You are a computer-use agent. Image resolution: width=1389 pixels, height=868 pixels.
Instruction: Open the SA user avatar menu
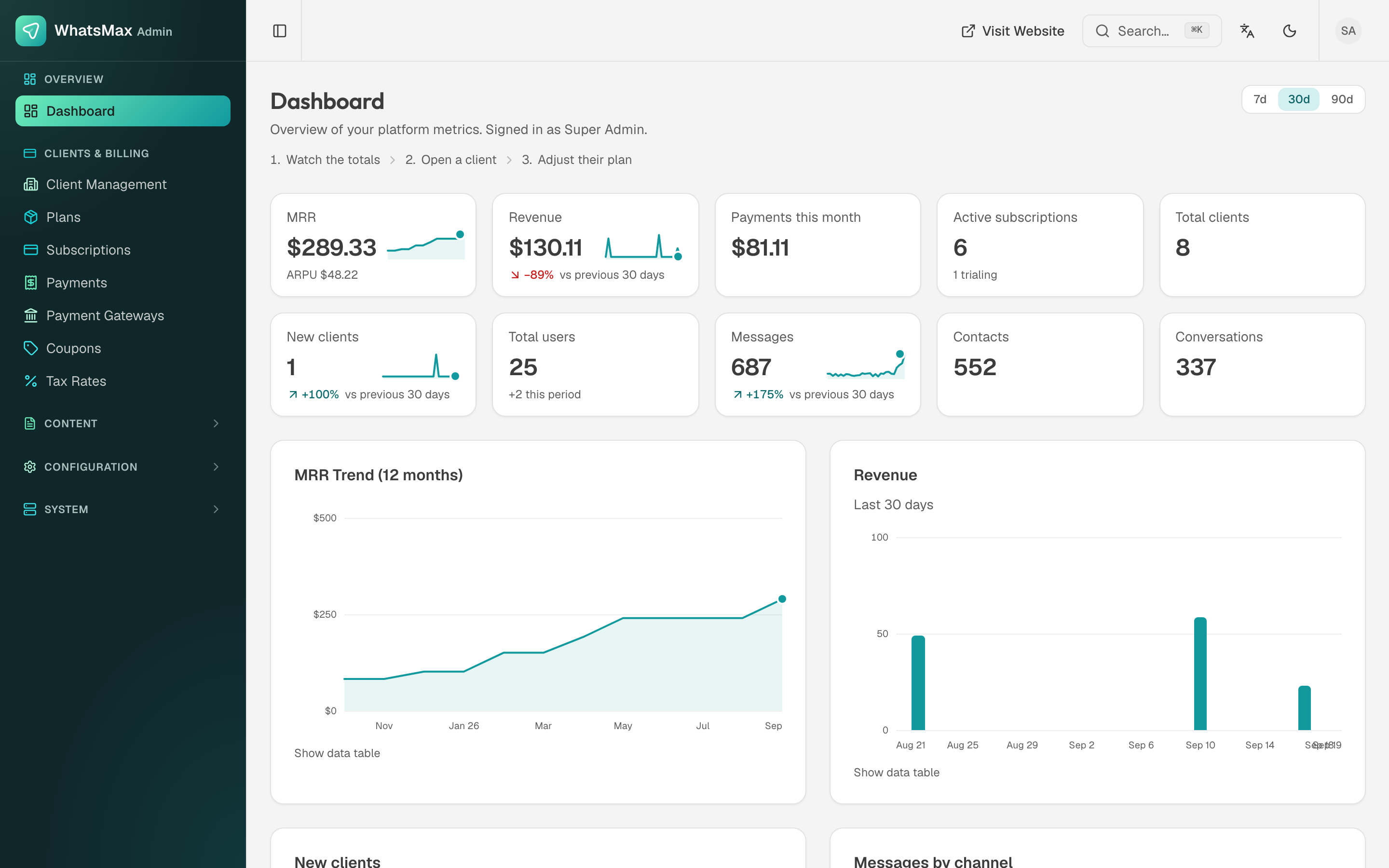click(1348, 31)
